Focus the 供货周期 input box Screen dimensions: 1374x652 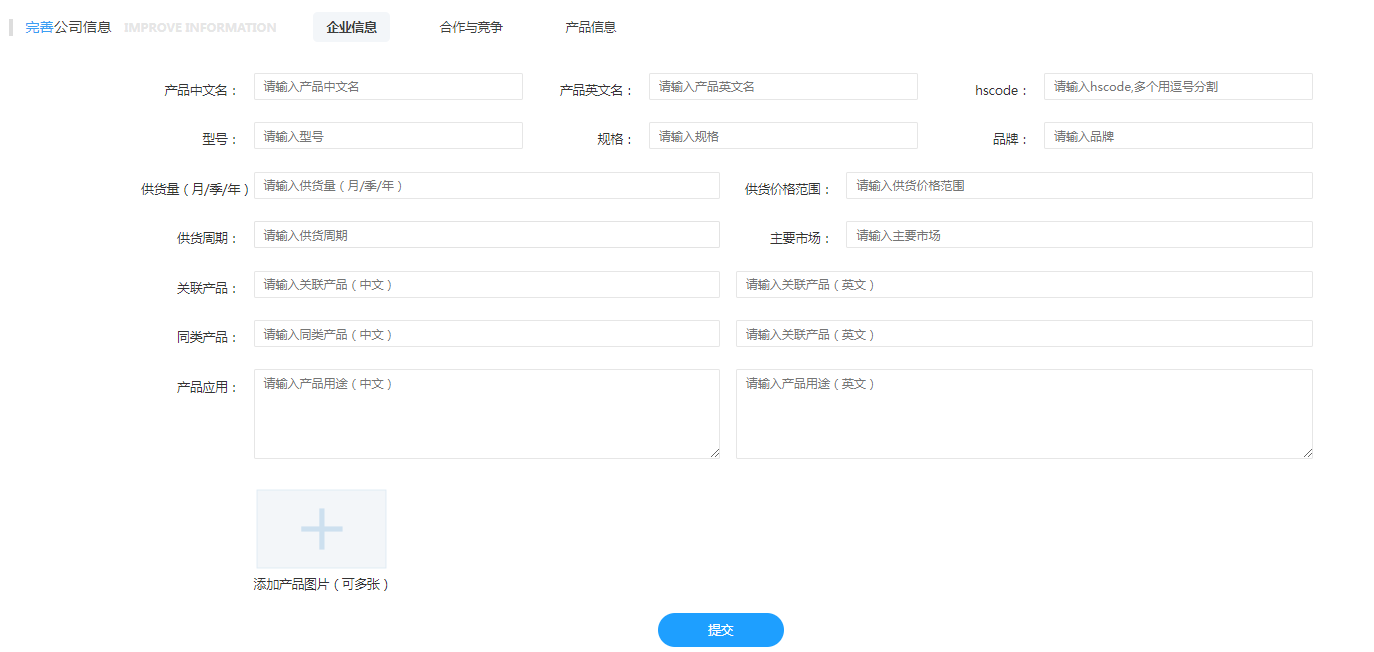pyautogui.click(x=486, y=235)
